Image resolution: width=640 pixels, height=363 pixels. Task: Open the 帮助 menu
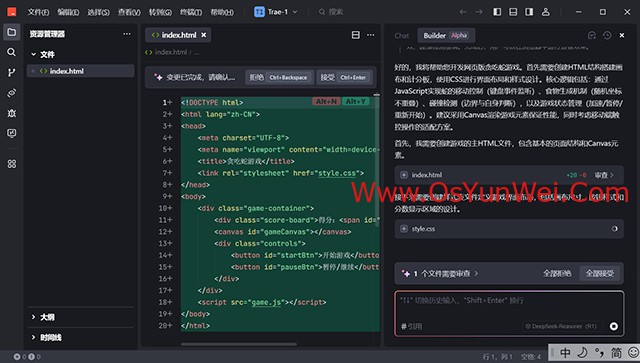pos(222,12)
